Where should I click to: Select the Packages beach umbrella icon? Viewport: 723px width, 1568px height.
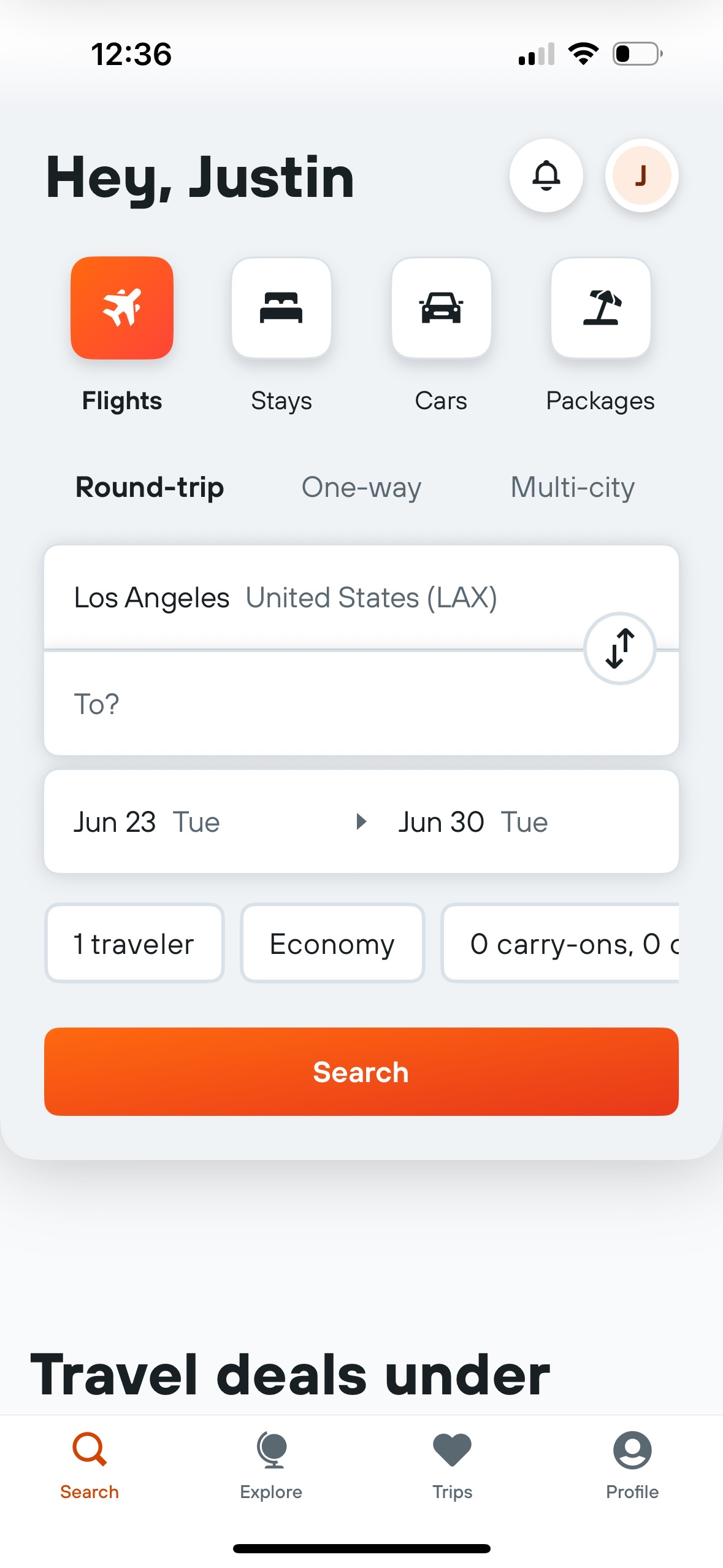pos(601,308)
